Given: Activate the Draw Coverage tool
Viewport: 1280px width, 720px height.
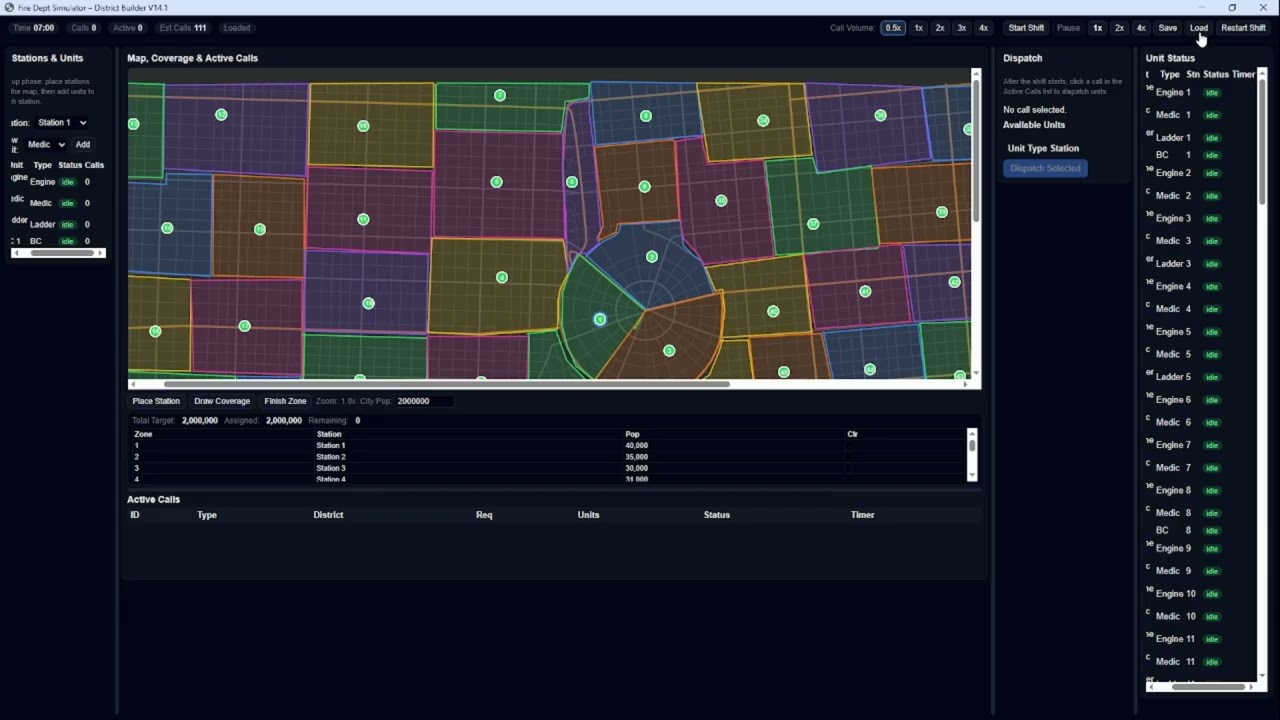Looking at the screenshot, I should (x=222, y=401).
